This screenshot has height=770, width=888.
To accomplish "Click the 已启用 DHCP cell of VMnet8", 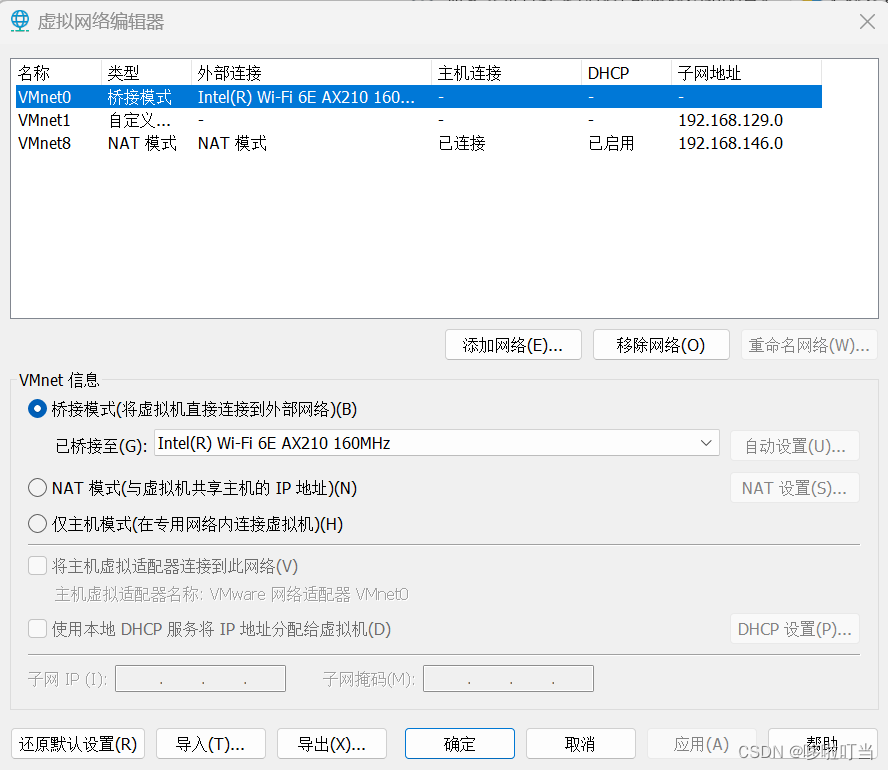I will click(611, 143).
